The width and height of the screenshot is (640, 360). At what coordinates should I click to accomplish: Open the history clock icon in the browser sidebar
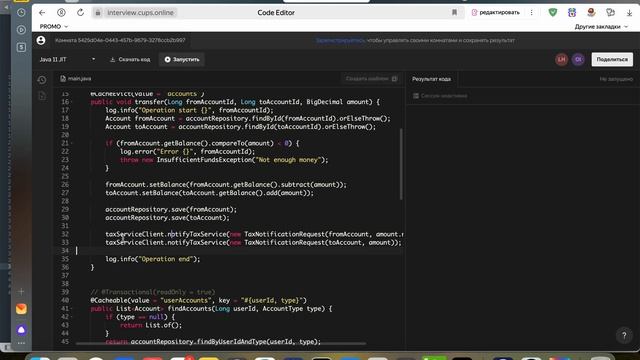(x=21, y=13)
